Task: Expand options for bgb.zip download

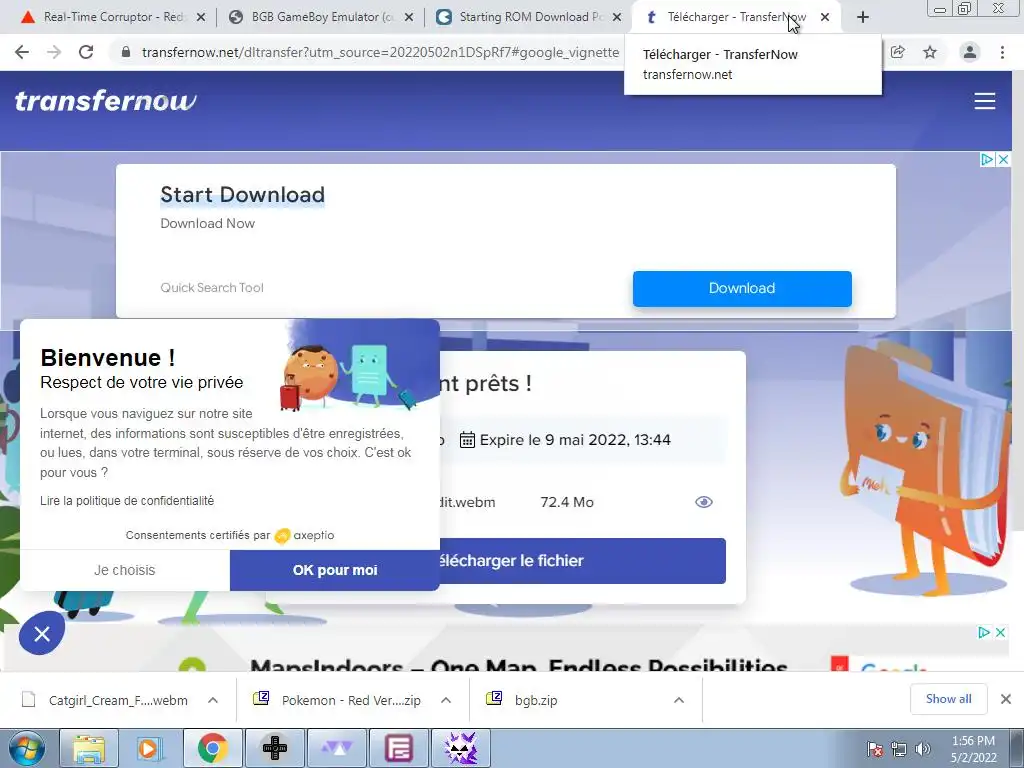Action: [x=679, y=700]
